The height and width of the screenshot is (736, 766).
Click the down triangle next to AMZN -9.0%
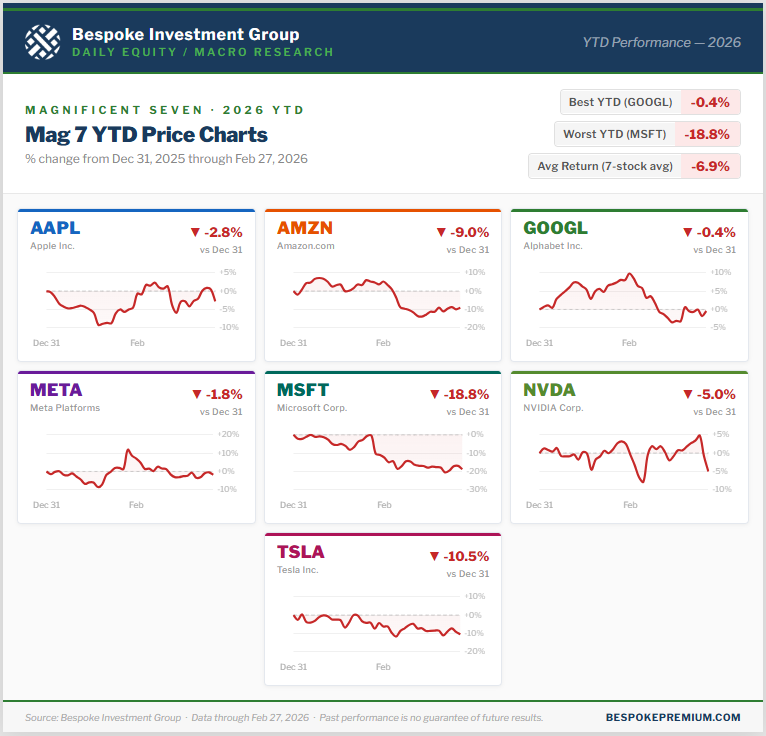(441, 232)
